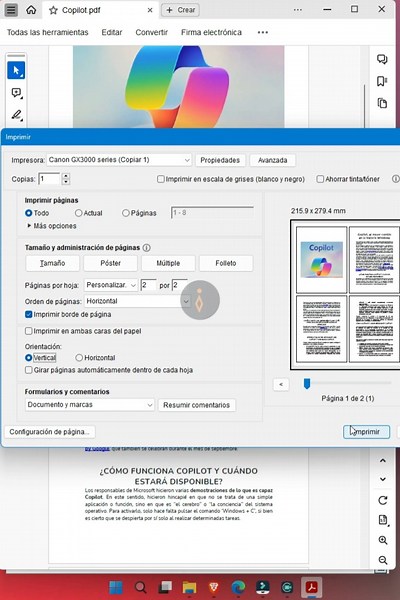Go to next page down chevron
400x600 pixels.
point(382,479)
